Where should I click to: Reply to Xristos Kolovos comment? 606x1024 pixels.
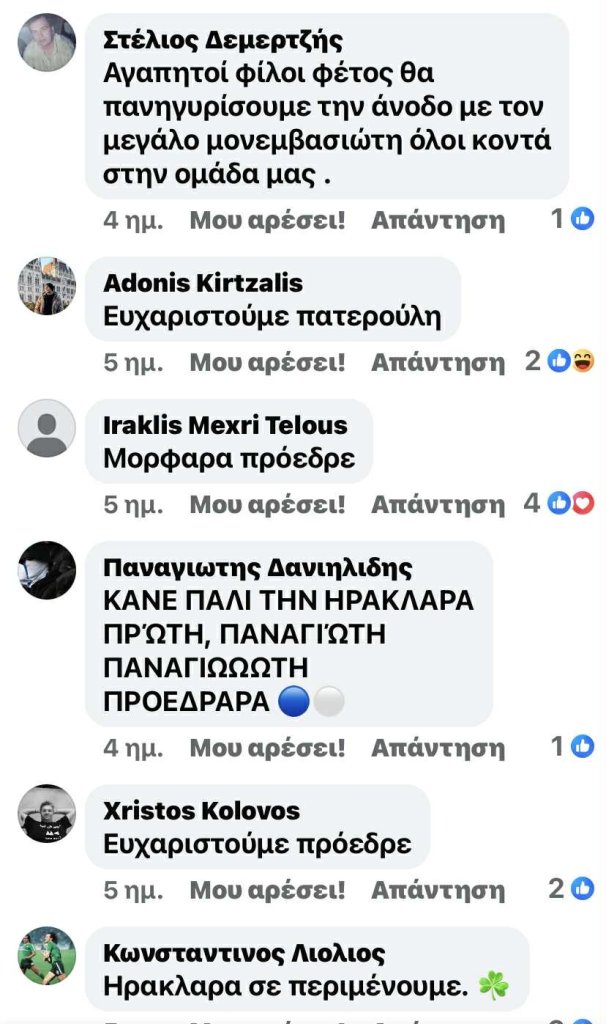(438, 890)
